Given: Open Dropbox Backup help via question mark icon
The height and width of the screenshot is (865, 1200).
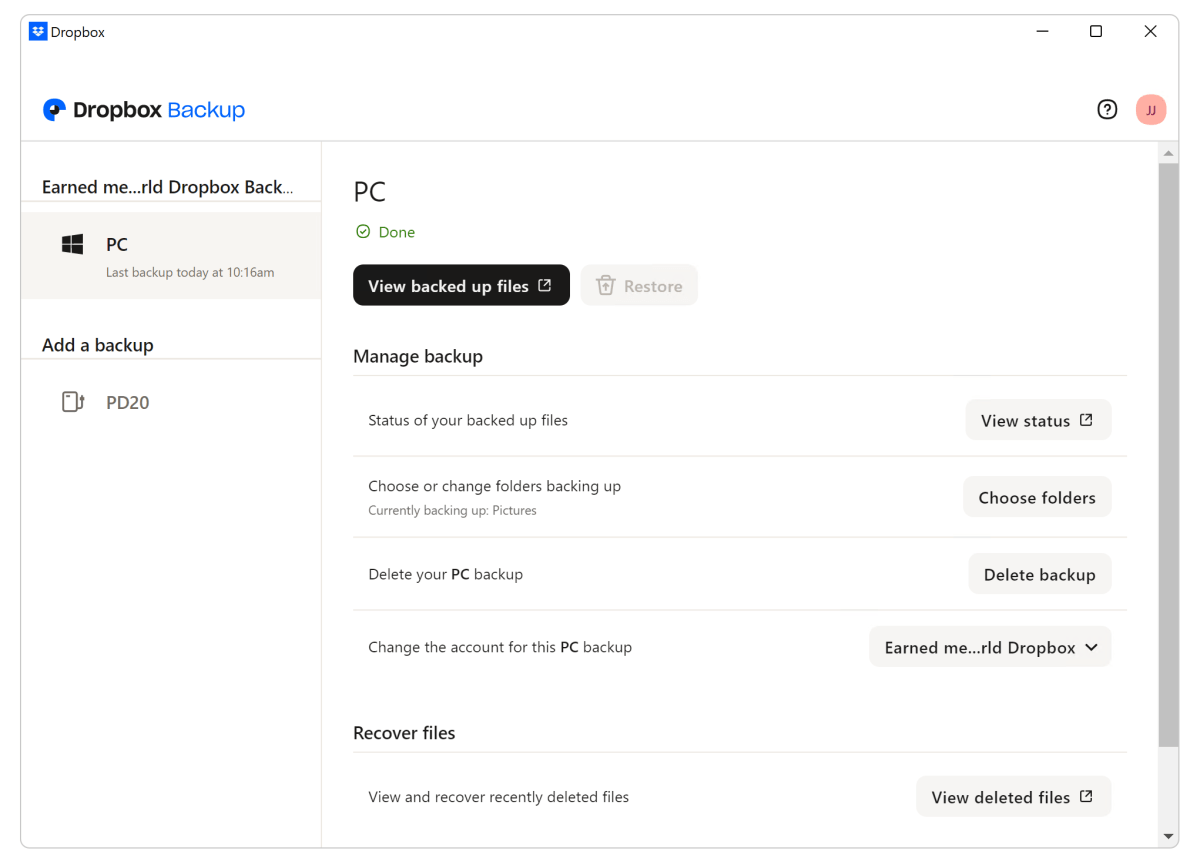Looking at the screenshot, I should click(x=1106, y=109).
